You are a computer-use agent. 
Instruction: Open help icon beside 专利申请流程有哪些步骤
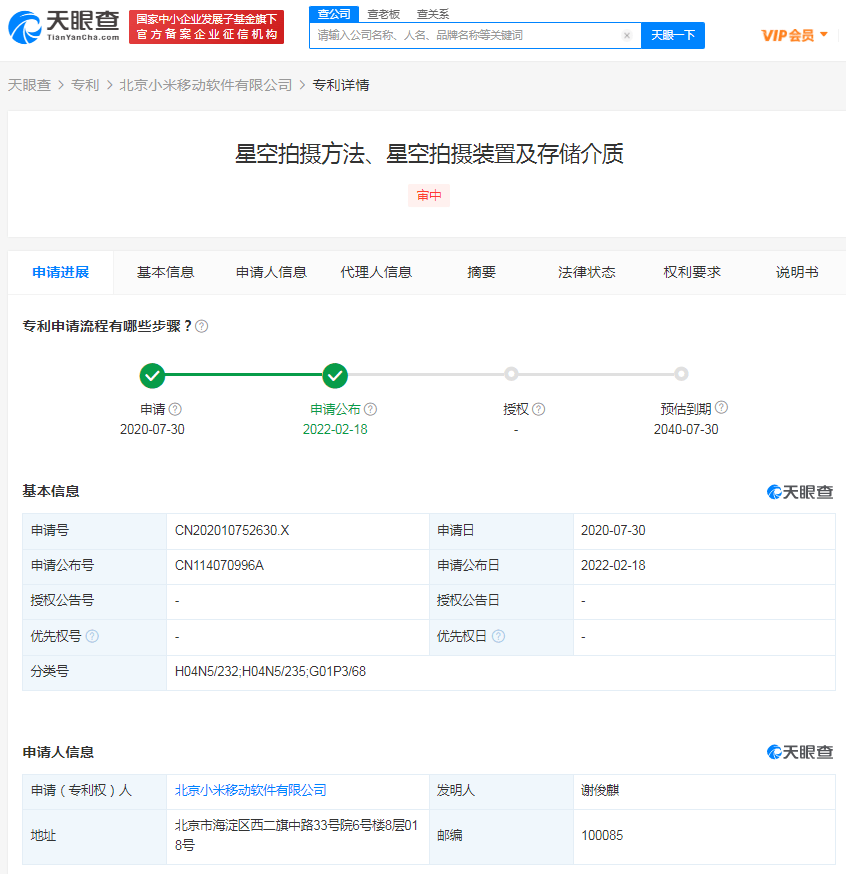203,326
